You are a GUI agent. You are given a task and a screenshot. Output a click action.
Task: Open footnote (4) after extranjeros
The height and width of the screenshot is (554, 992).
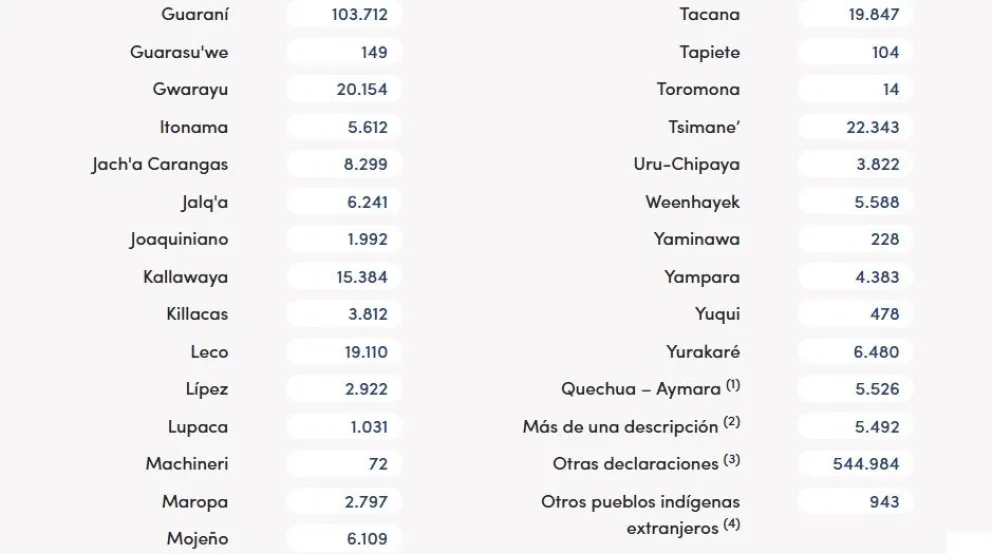732,524
